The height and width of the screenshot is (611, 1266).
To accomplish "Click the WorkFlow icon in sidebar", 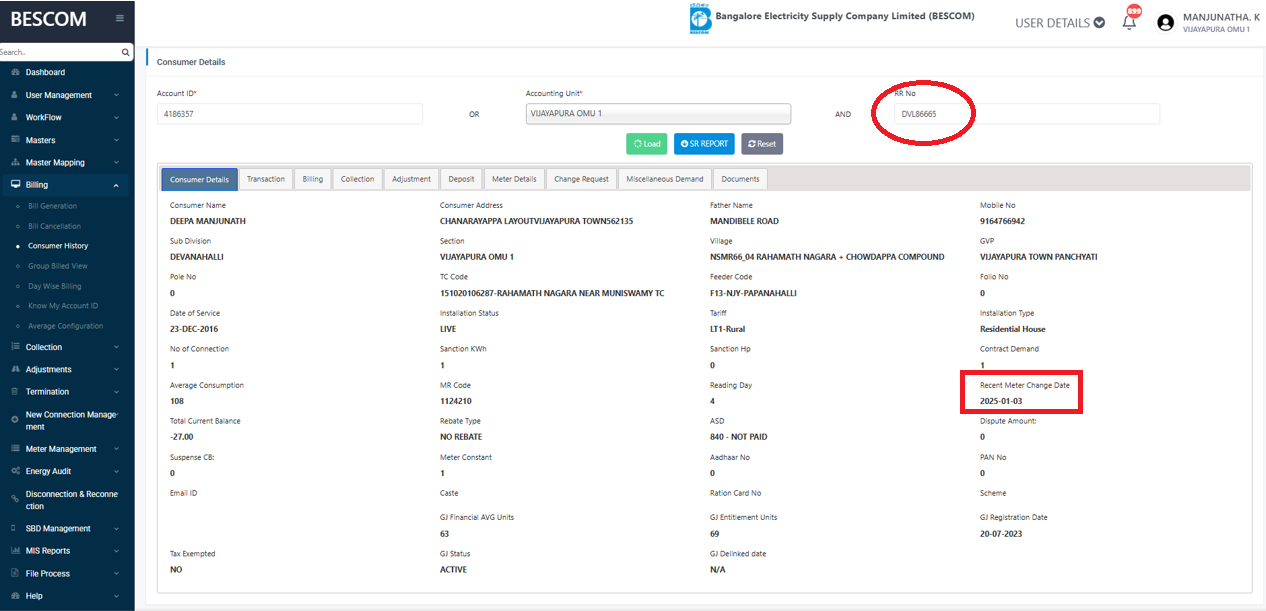I will tap(15, 117).
